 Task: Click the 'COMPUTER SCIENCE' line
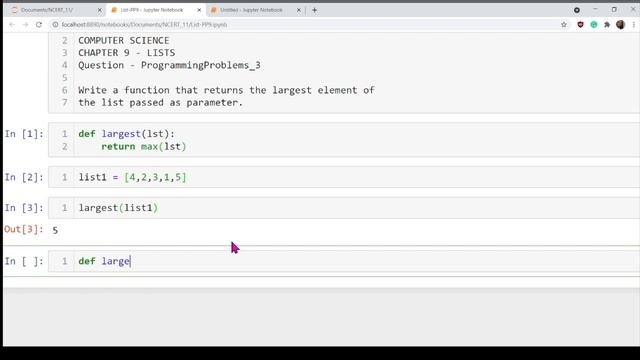coord(123,40)
